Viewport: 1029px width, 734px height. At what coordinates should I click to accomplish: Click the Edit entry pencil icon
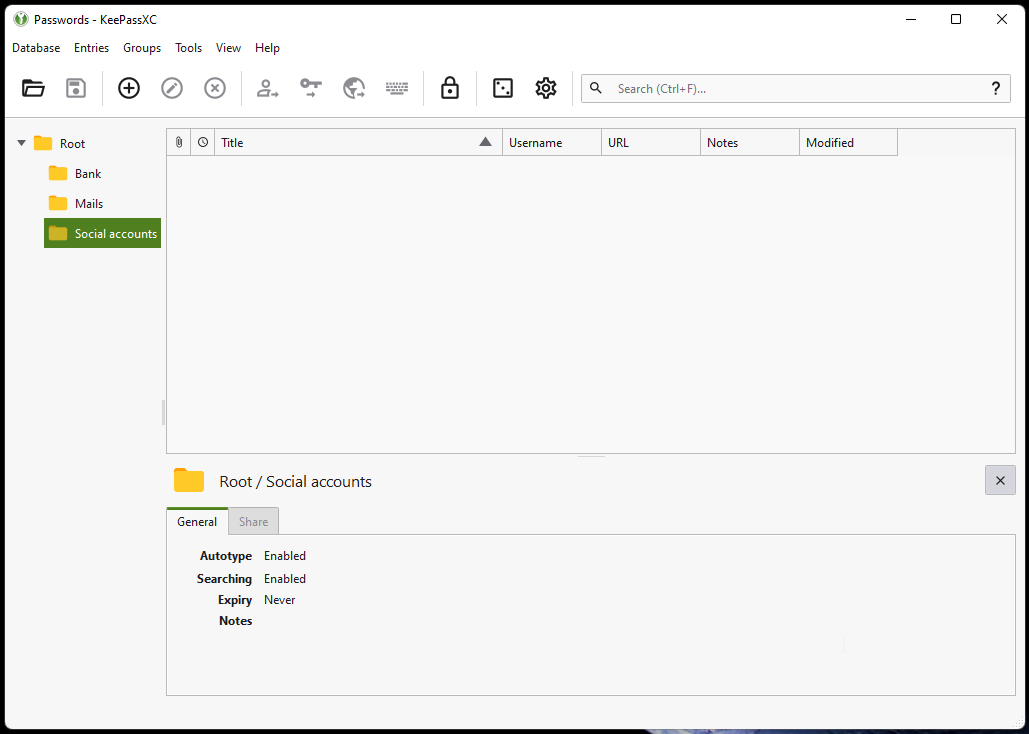172,88
